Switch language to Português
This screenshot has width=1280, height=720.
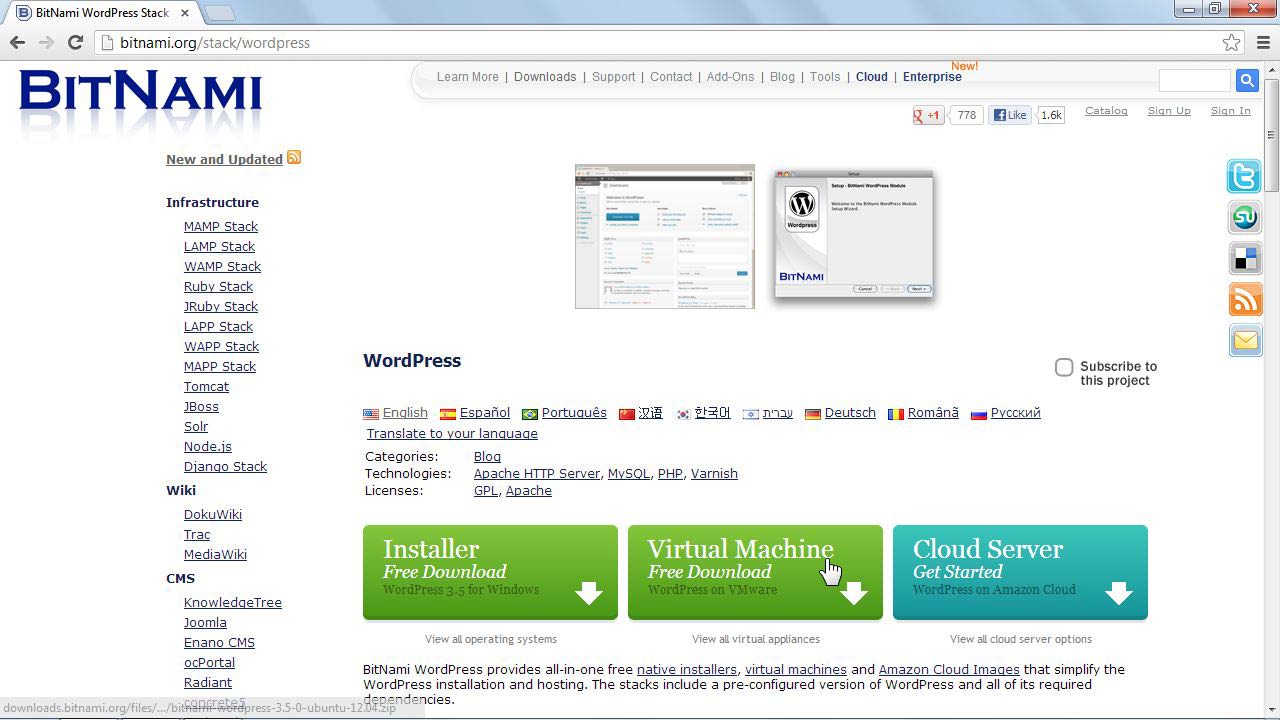pyautogui.click(x=573, y=413)
